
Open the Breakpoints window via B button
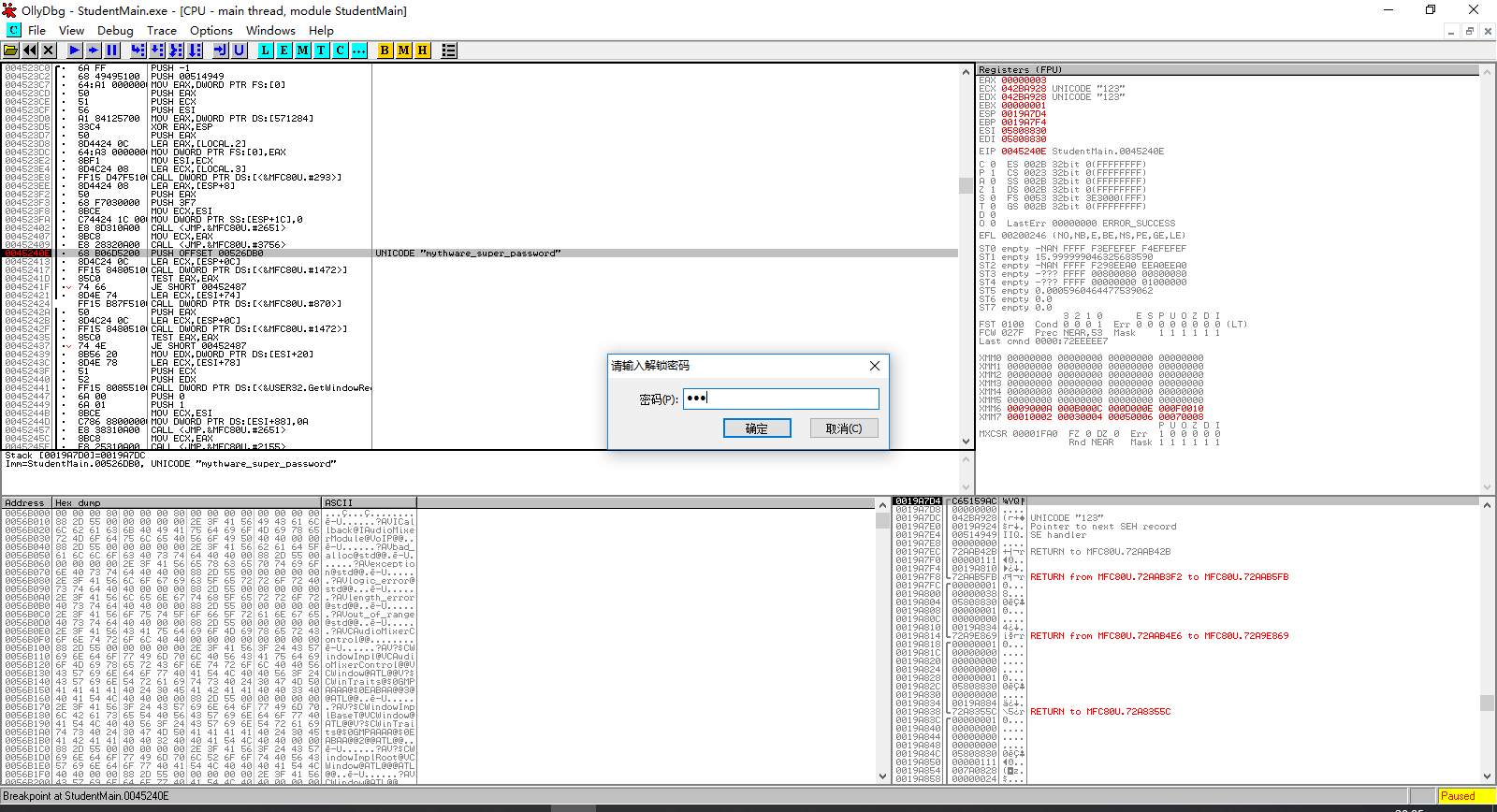pyautogui.click(x=385, y=51)
